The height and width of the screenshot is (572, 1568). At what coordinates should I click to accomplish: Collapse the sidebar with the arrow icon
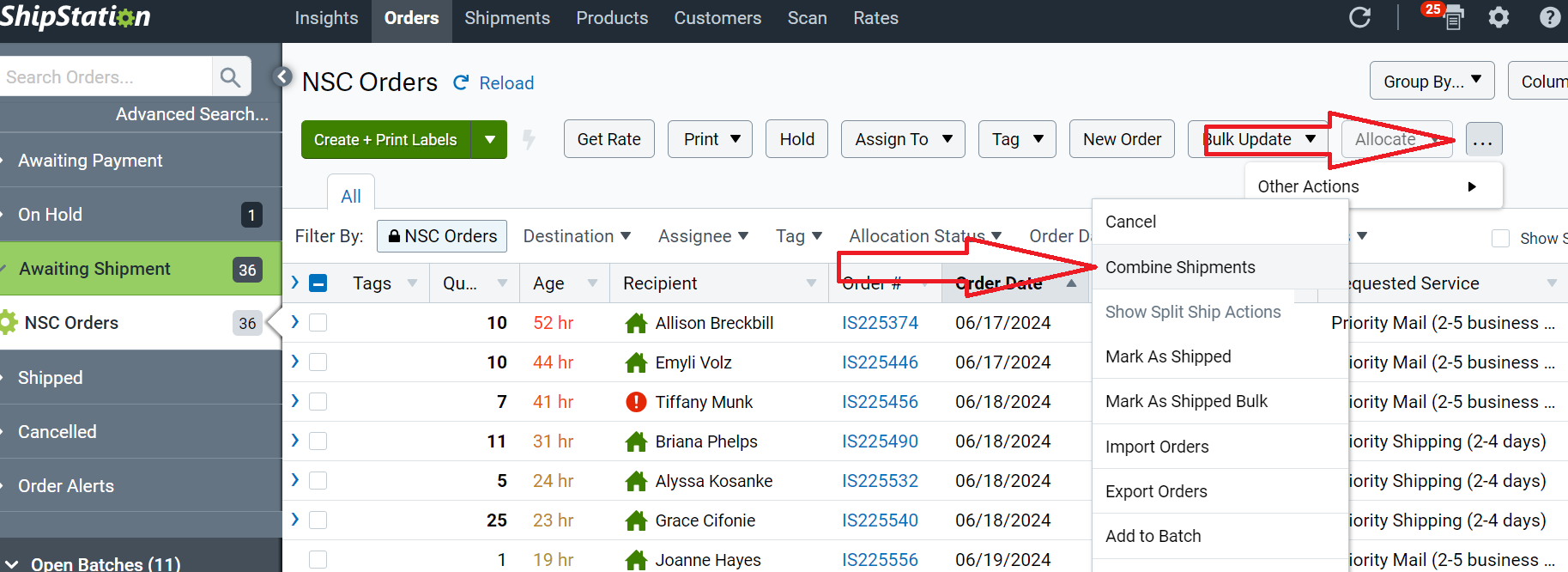282,76
